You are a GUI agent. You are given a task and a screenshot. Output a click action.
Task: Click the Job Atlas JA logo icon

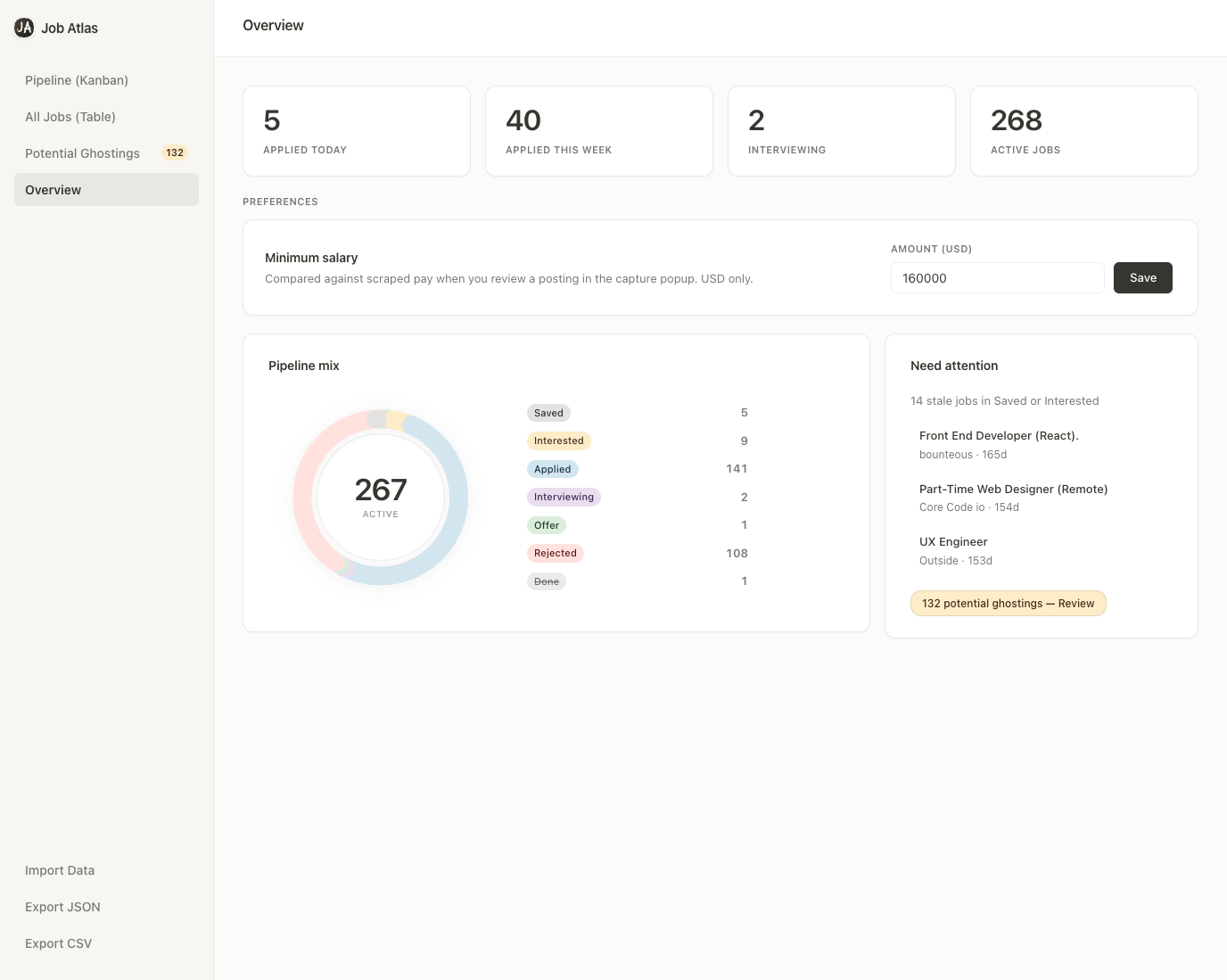point(24,28)
